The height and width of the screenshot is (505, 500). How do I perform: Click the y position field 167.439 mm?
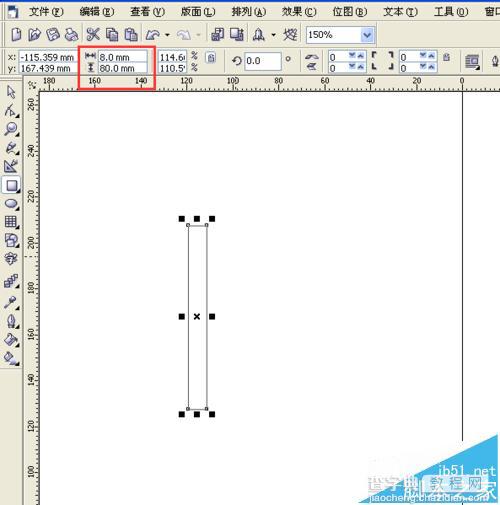pos(47,68)
